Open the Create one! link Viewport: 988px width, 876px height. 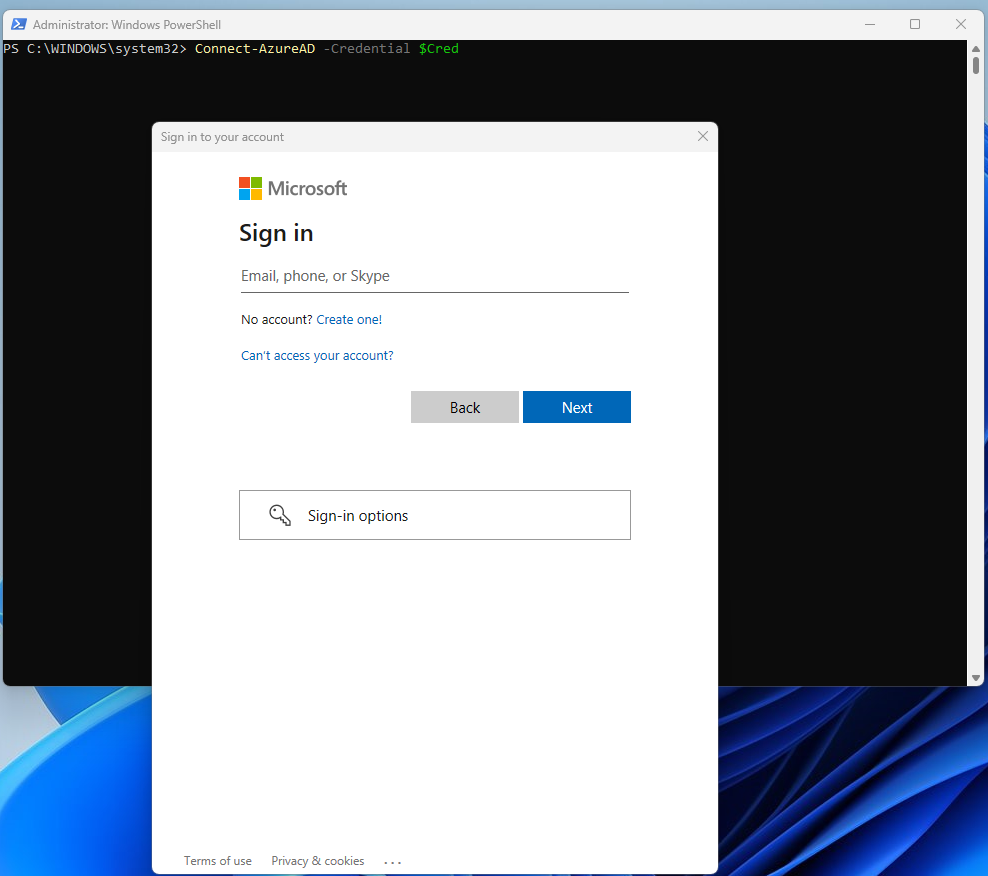tap(349, 320)
